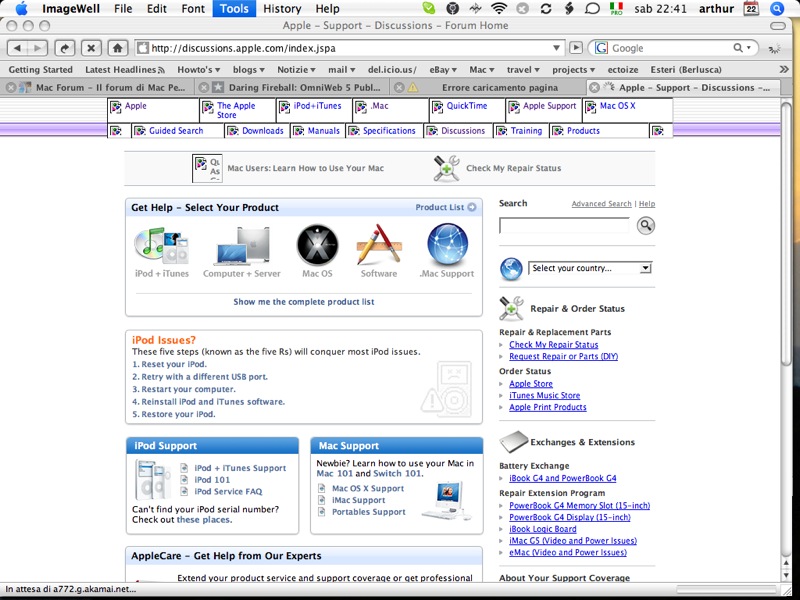Expand the eBay bookmark folder
800x600 pixels.
coord(442,69)
